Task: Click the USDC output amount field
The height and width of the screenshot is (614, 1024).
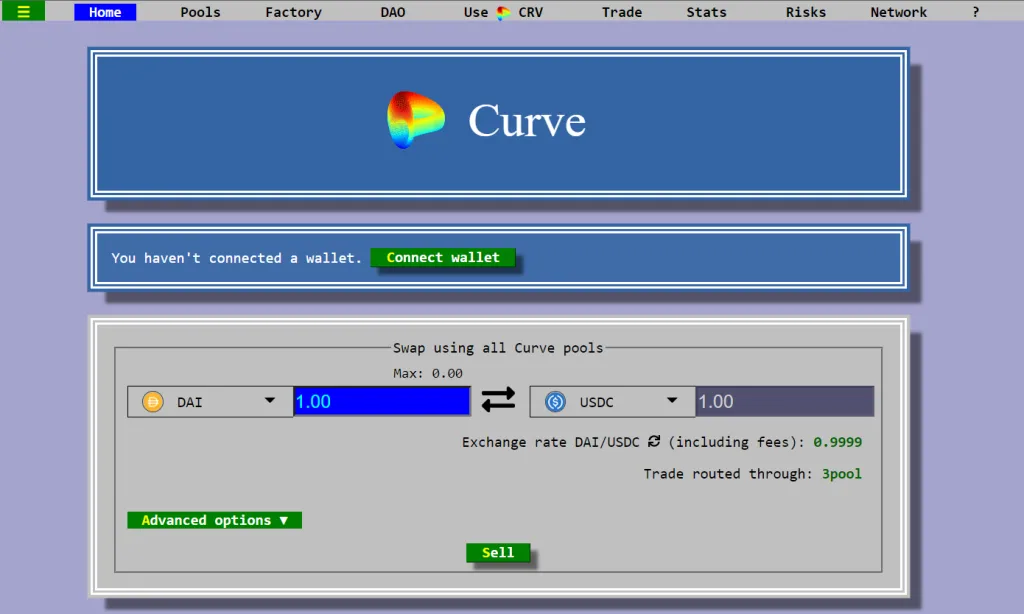Action: 784,401
